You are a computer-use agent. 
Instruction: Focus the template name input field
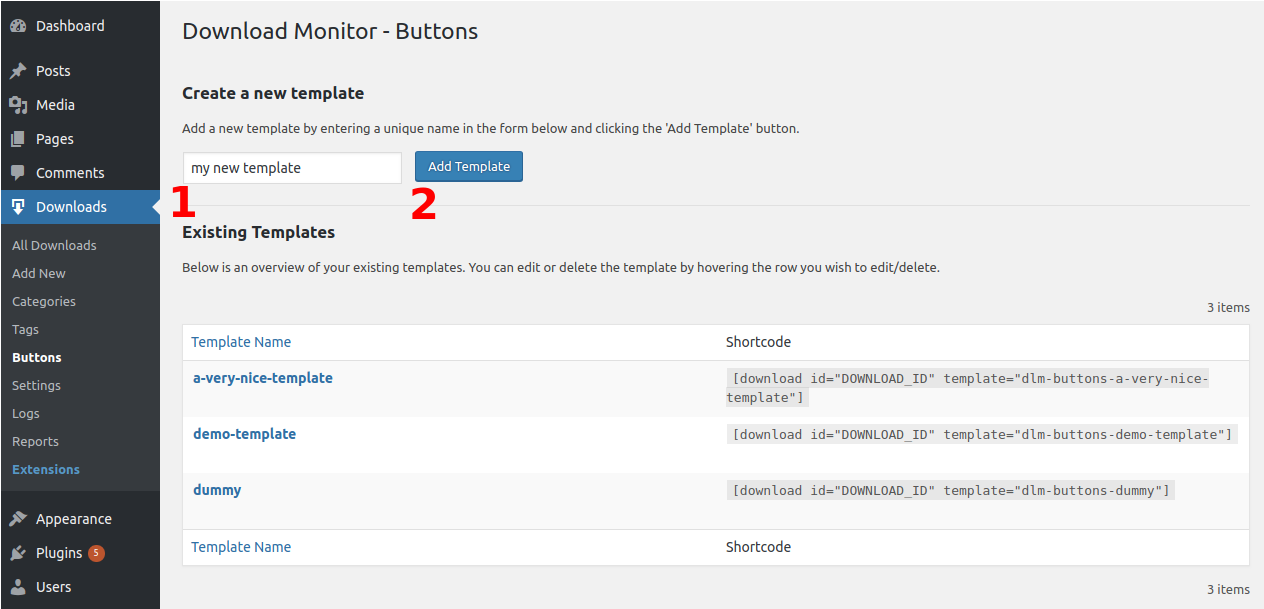point(292,168)
